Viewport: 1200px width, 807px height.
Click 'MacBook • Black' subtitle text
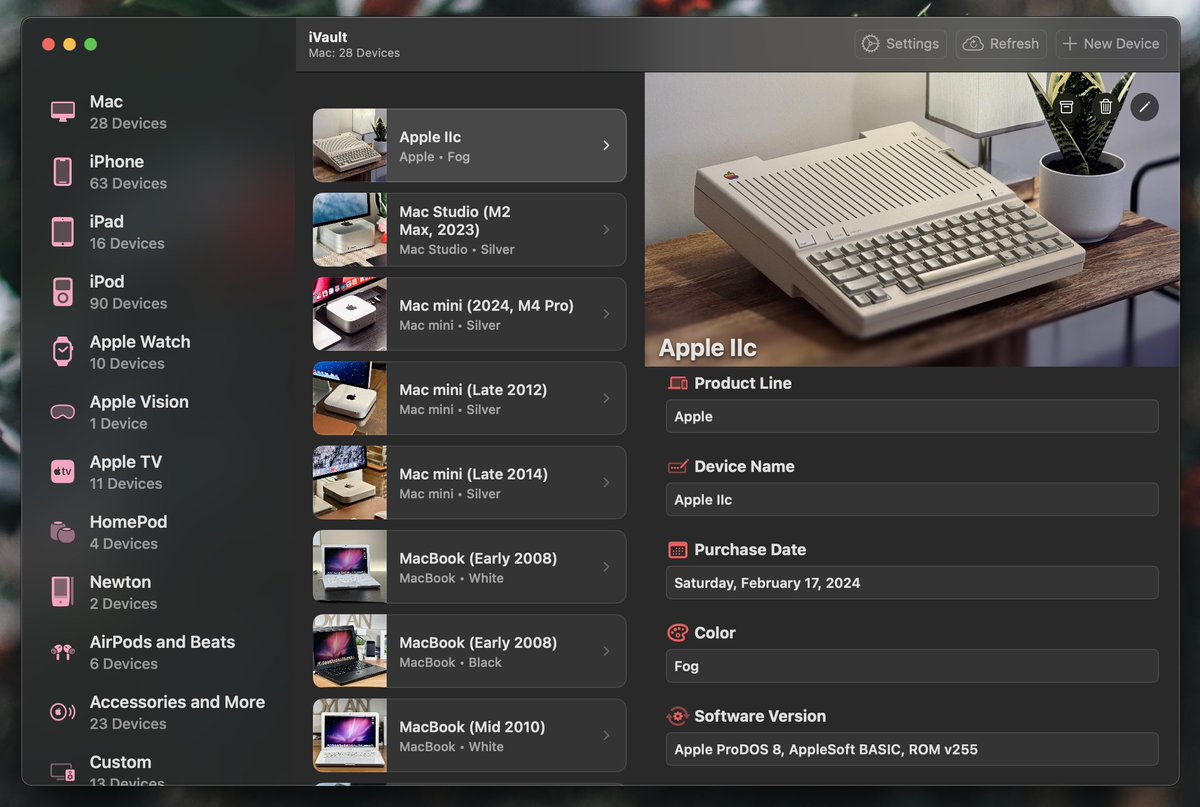point(450,663)
